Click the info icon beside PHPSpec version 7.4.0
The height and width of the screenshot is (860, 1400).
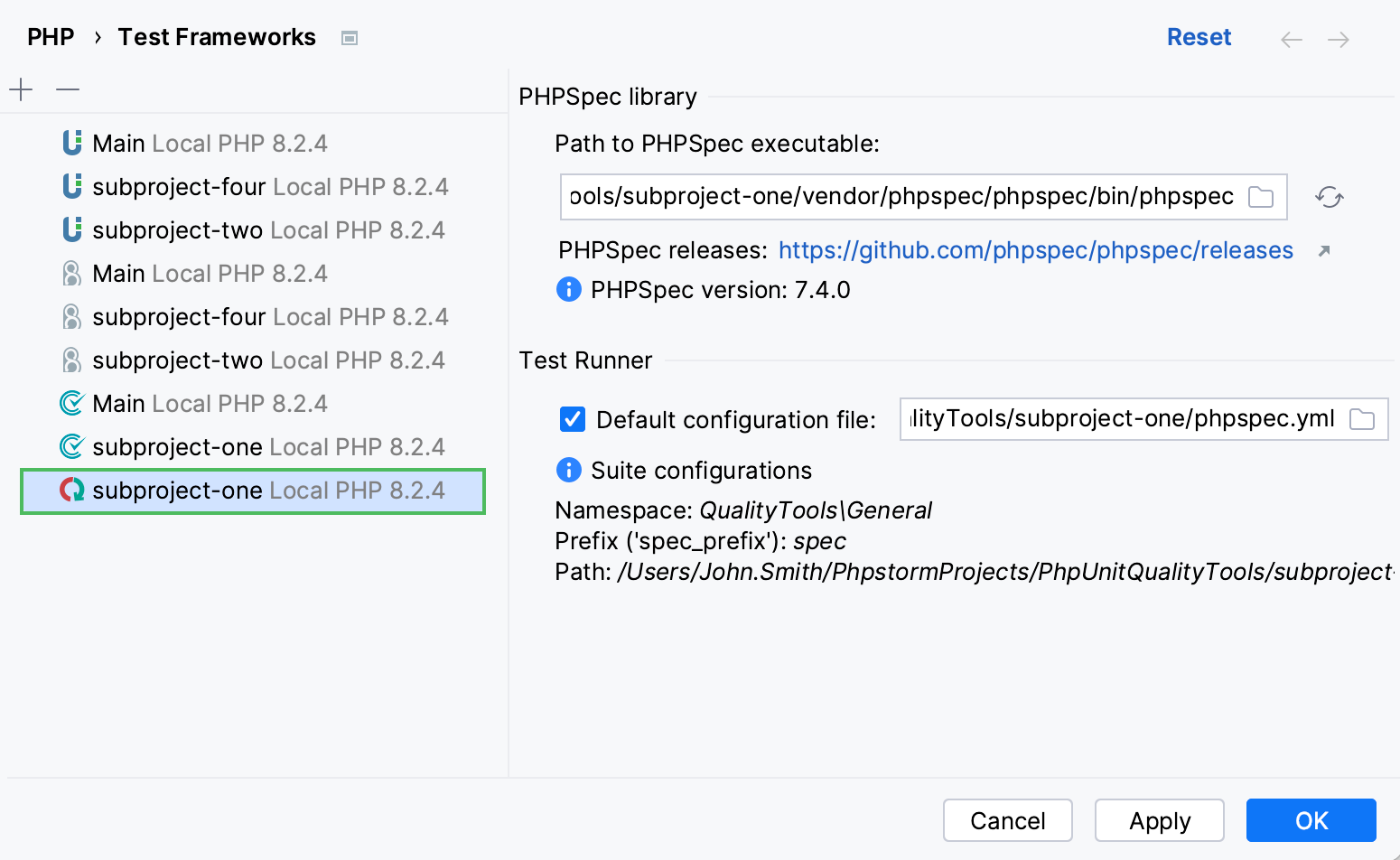click(x=568, y=290)
